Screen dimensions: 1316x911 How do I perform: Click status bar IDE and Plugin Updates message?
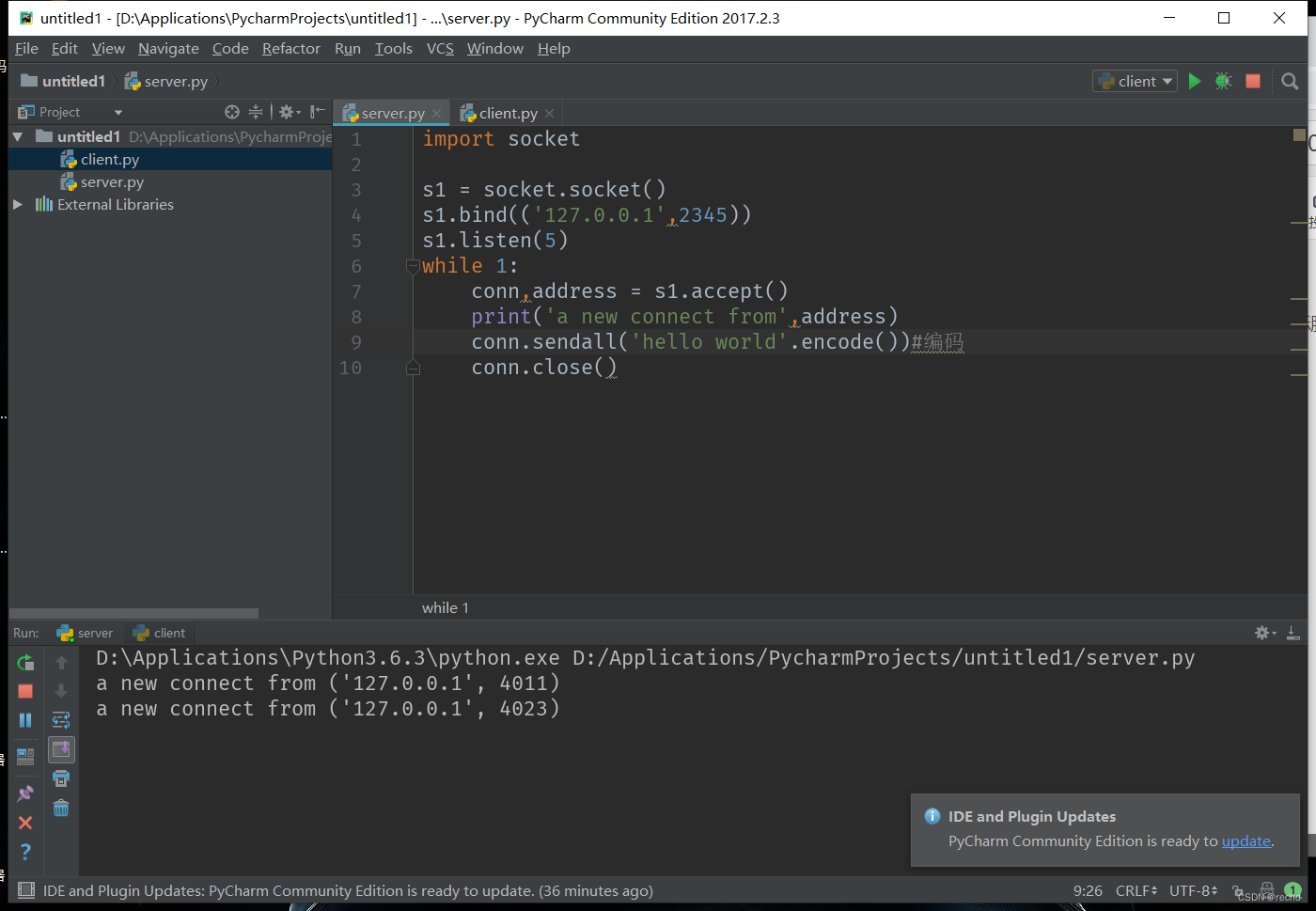click(348, 891)
